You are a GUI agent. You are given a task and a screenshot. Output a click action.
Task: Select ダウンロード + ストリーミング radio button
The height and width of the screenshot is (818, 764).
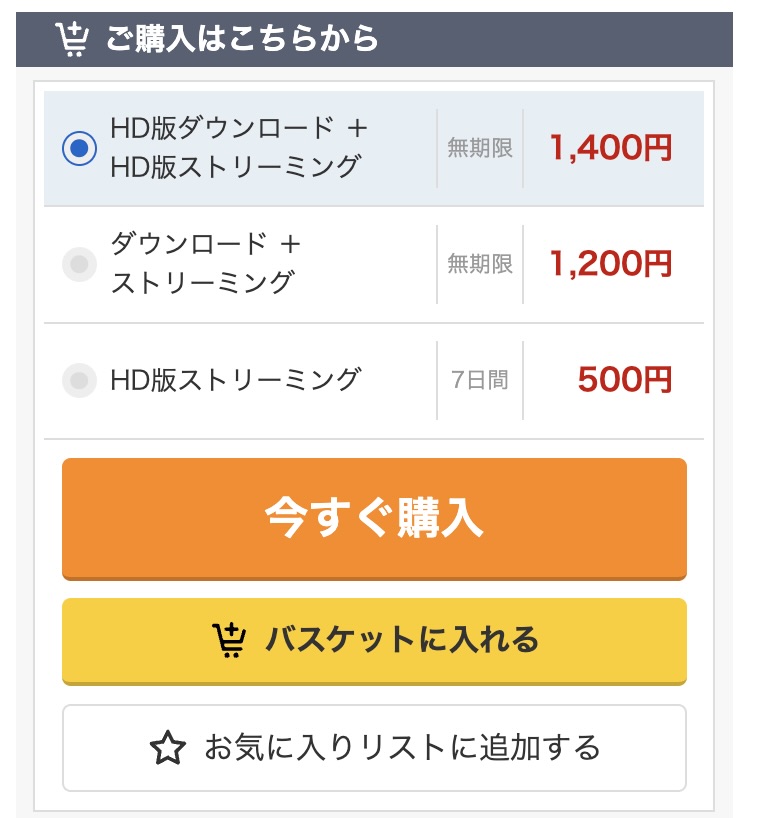pos(79,264)
